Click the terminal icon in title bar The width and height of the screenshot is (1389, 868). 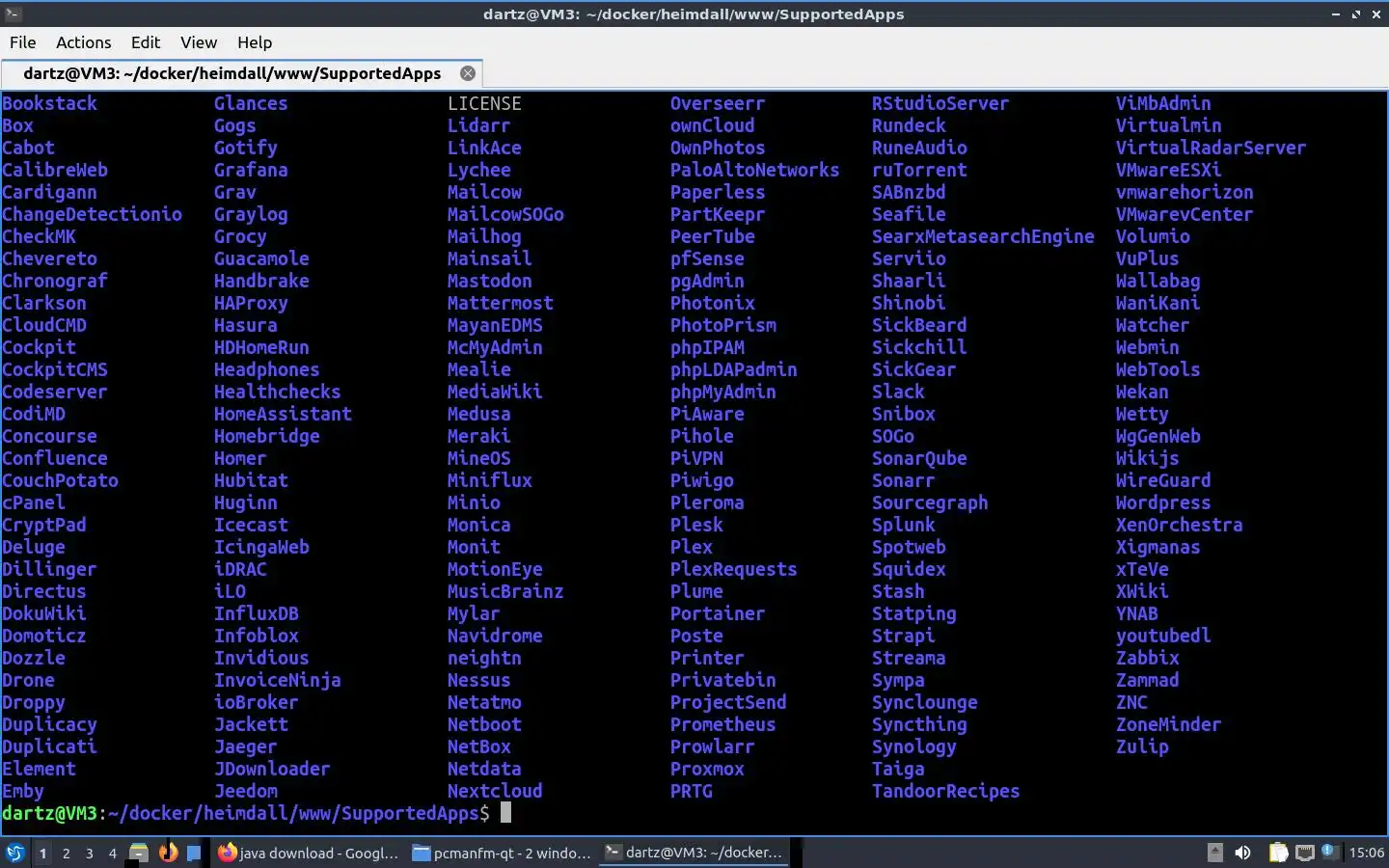tap(12, 14)
